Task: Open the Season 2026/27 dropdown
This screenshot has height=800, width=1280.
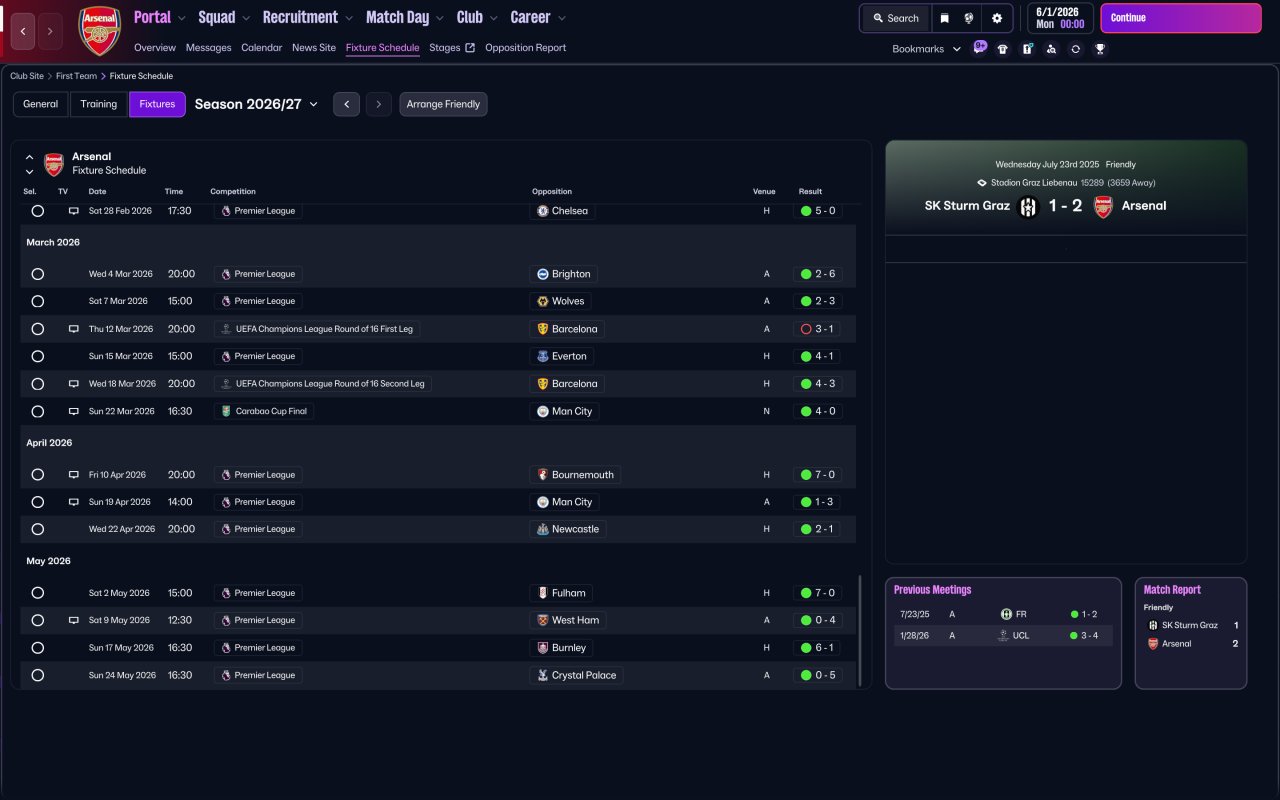Action: pos(256,104)
